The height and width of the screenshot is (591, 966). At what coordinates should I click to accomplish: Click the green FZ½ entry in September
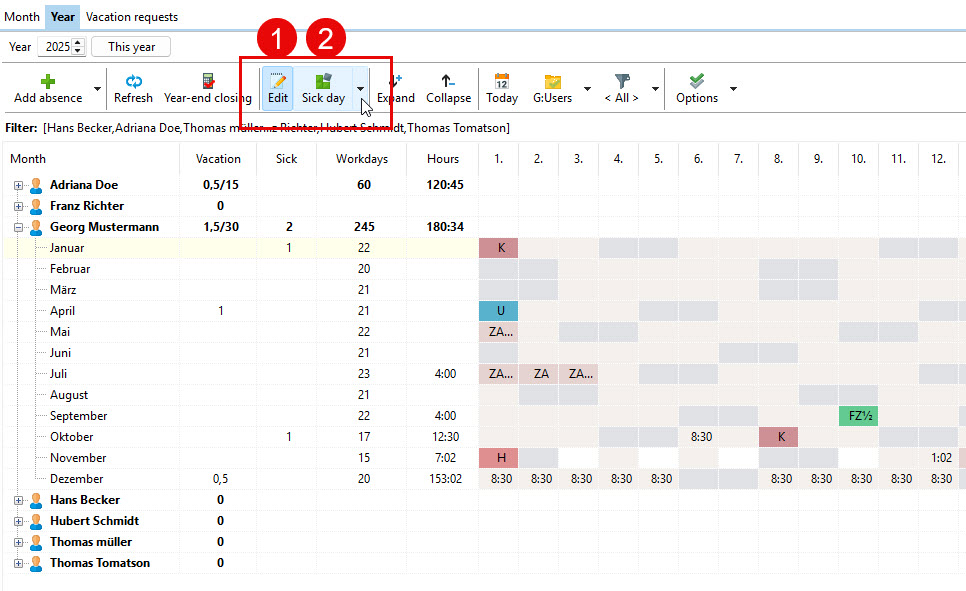click(858, 416)
